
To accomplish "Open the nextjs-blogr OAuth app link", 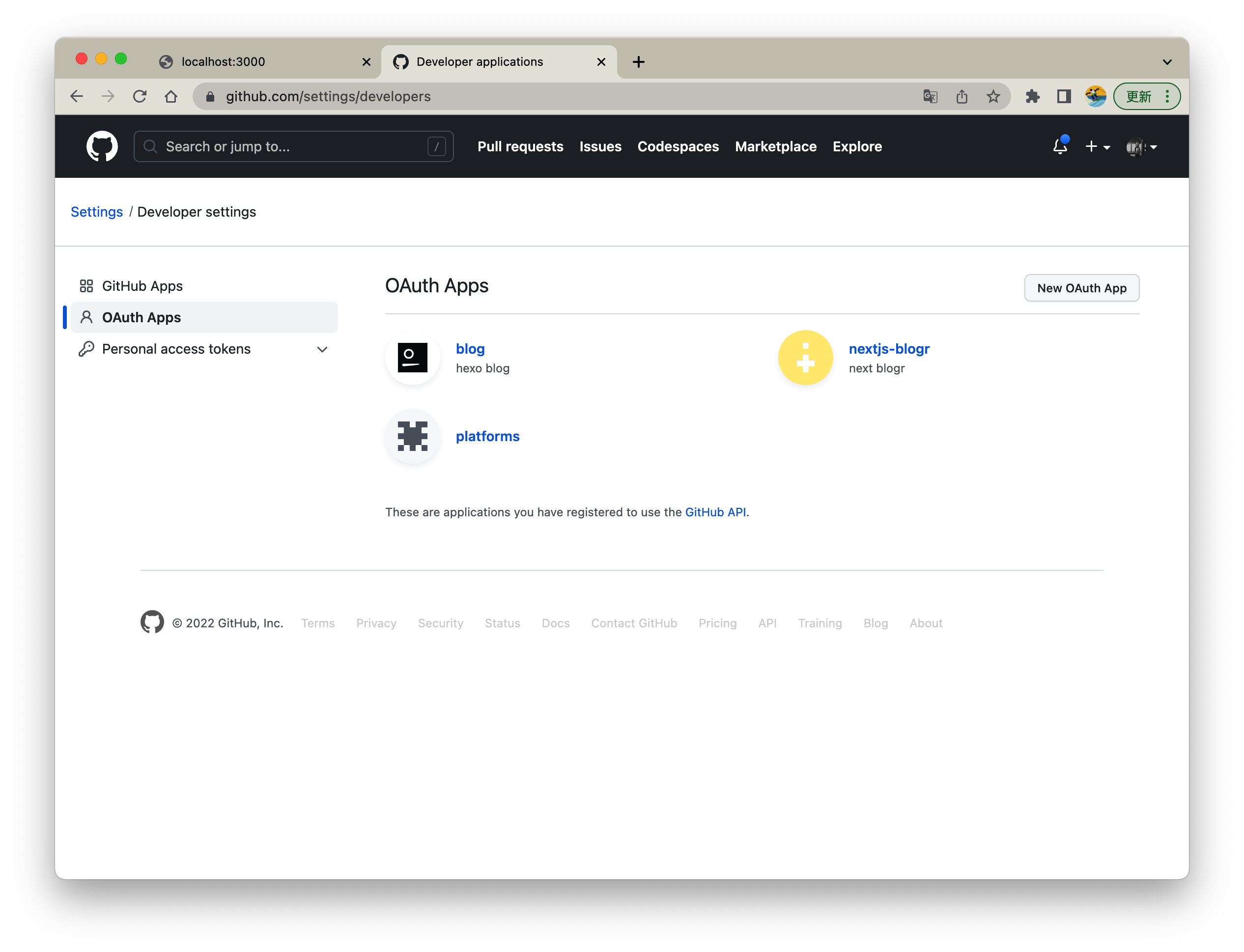I will [x=889, y=348].
